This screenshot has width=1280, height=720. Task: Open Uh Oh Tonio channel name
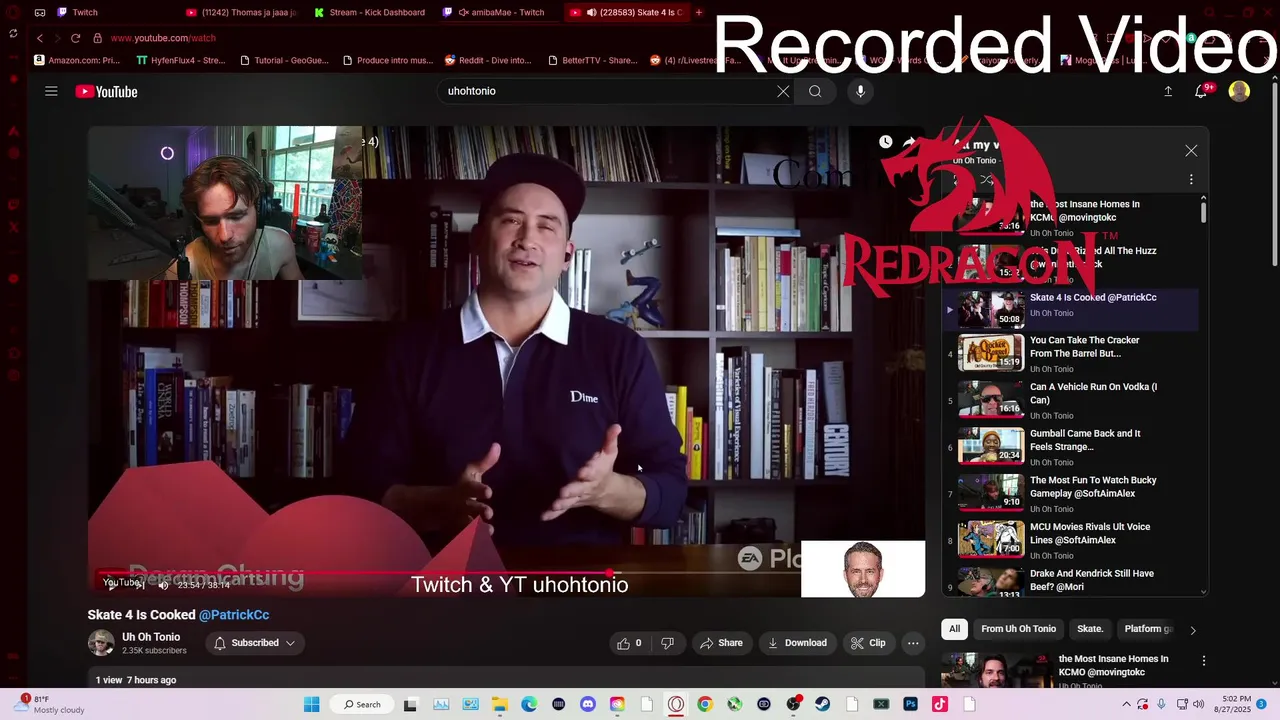[151, 637]
